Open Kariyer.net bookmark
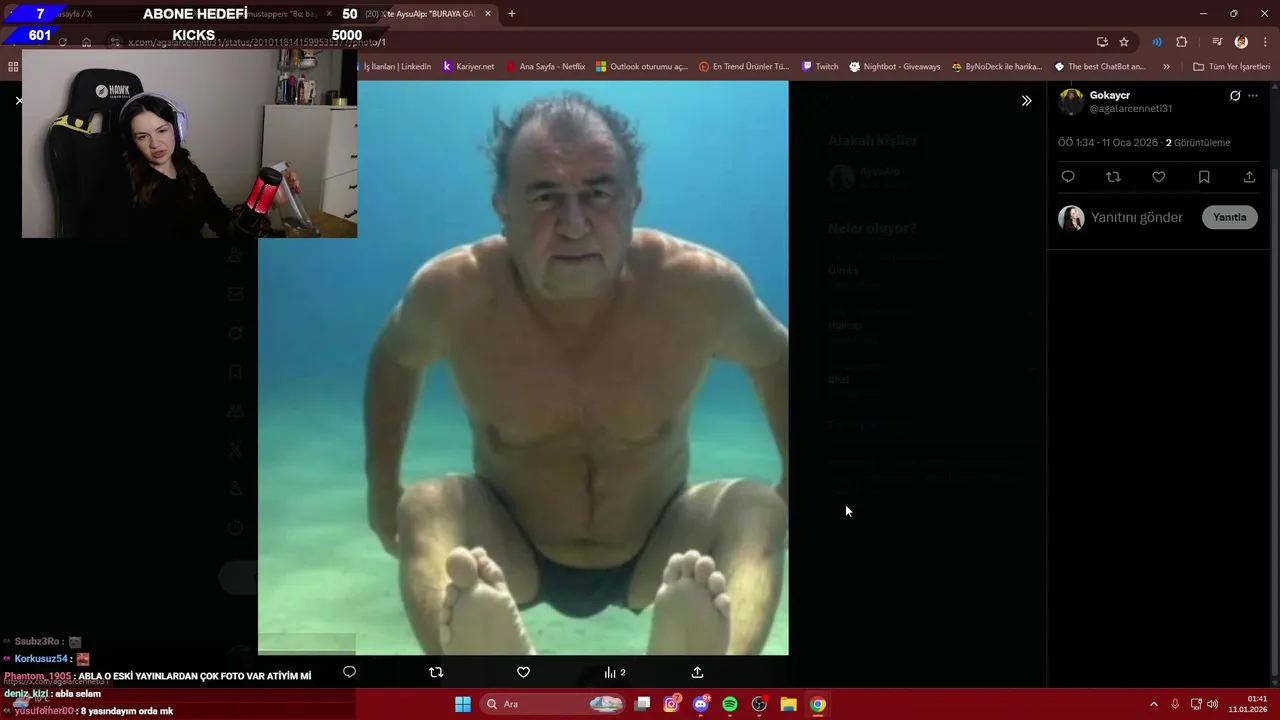 tap(468, 67)
